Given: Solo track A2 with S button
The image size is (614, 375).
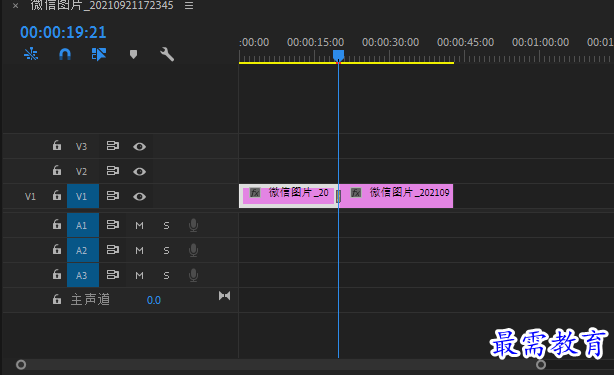Looking at the screenshot, I should pyautogui.click(x=166, y=251).
